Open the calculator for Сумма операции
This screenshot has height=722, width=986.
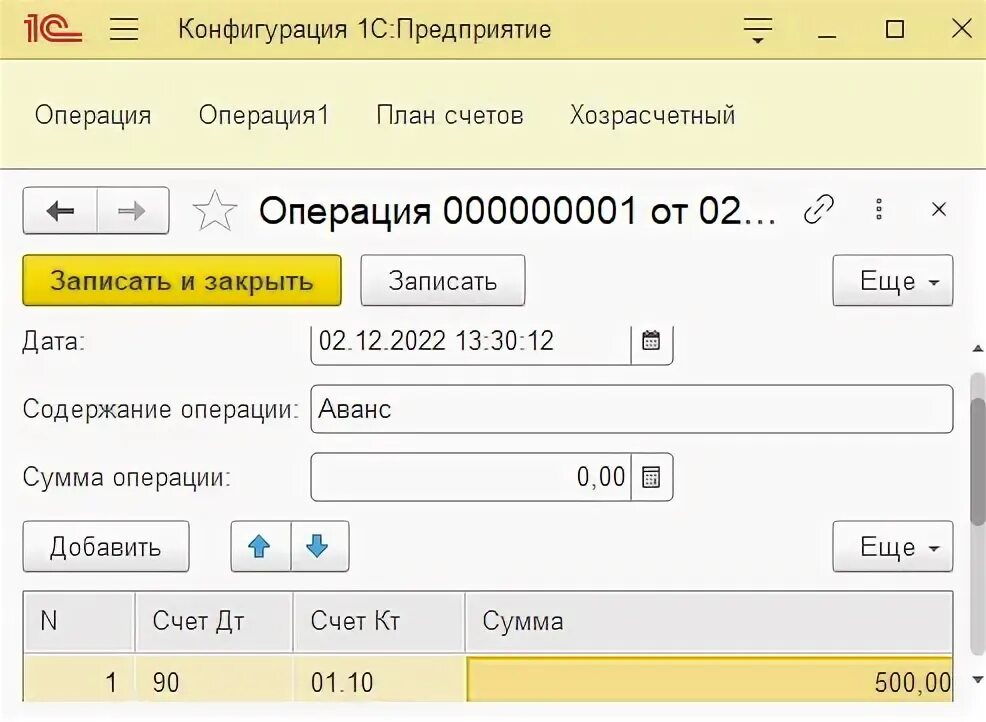click(651, 477)
